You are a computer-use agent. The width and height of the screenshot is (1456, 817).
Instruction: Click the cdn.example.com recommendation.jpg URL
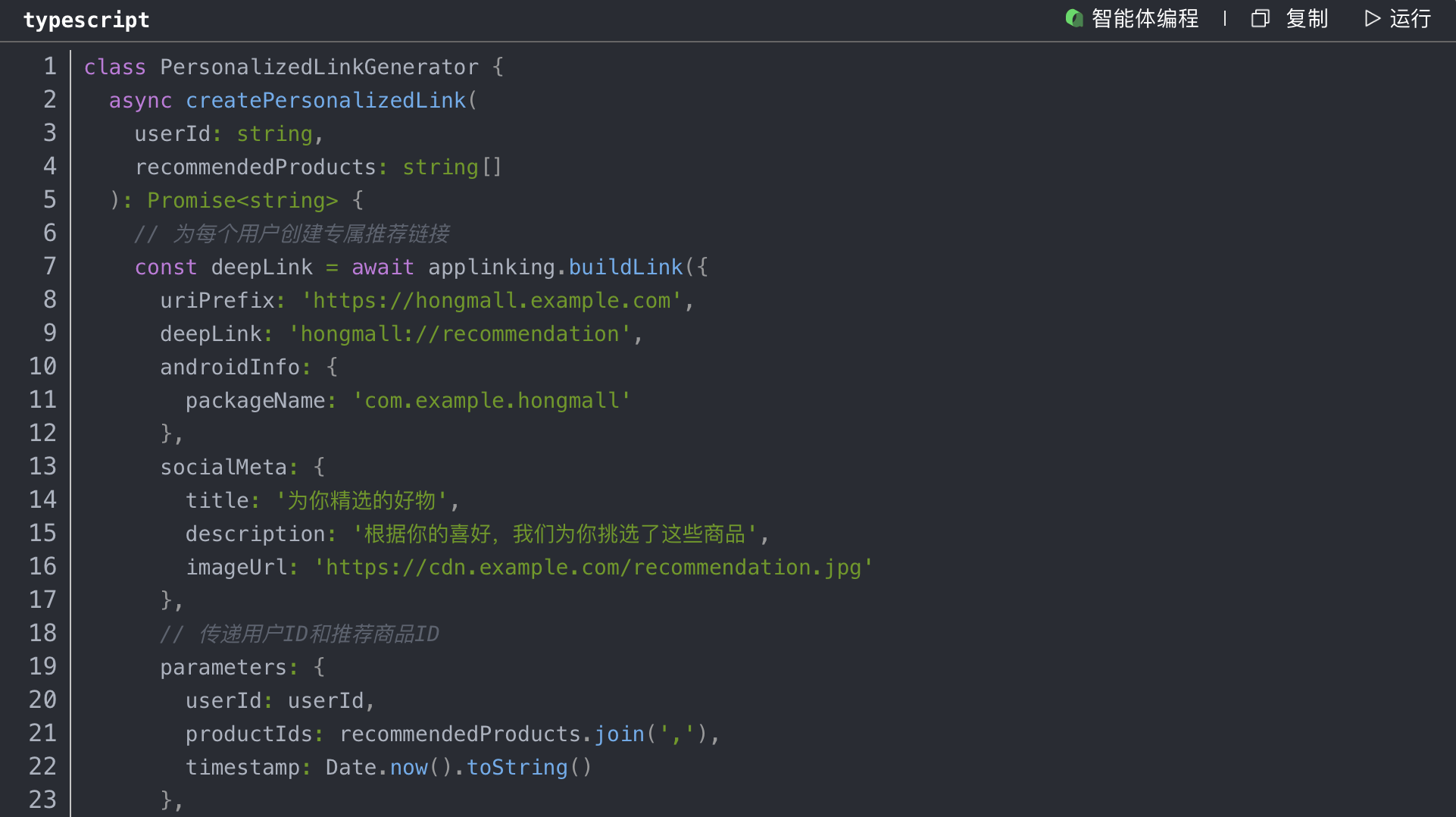click(x=593, y=567)
